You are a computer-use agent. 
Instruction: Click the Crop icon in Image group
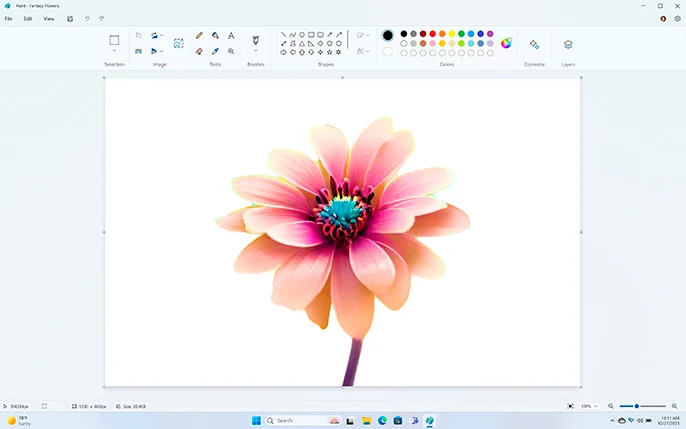[x=138, y=35]
